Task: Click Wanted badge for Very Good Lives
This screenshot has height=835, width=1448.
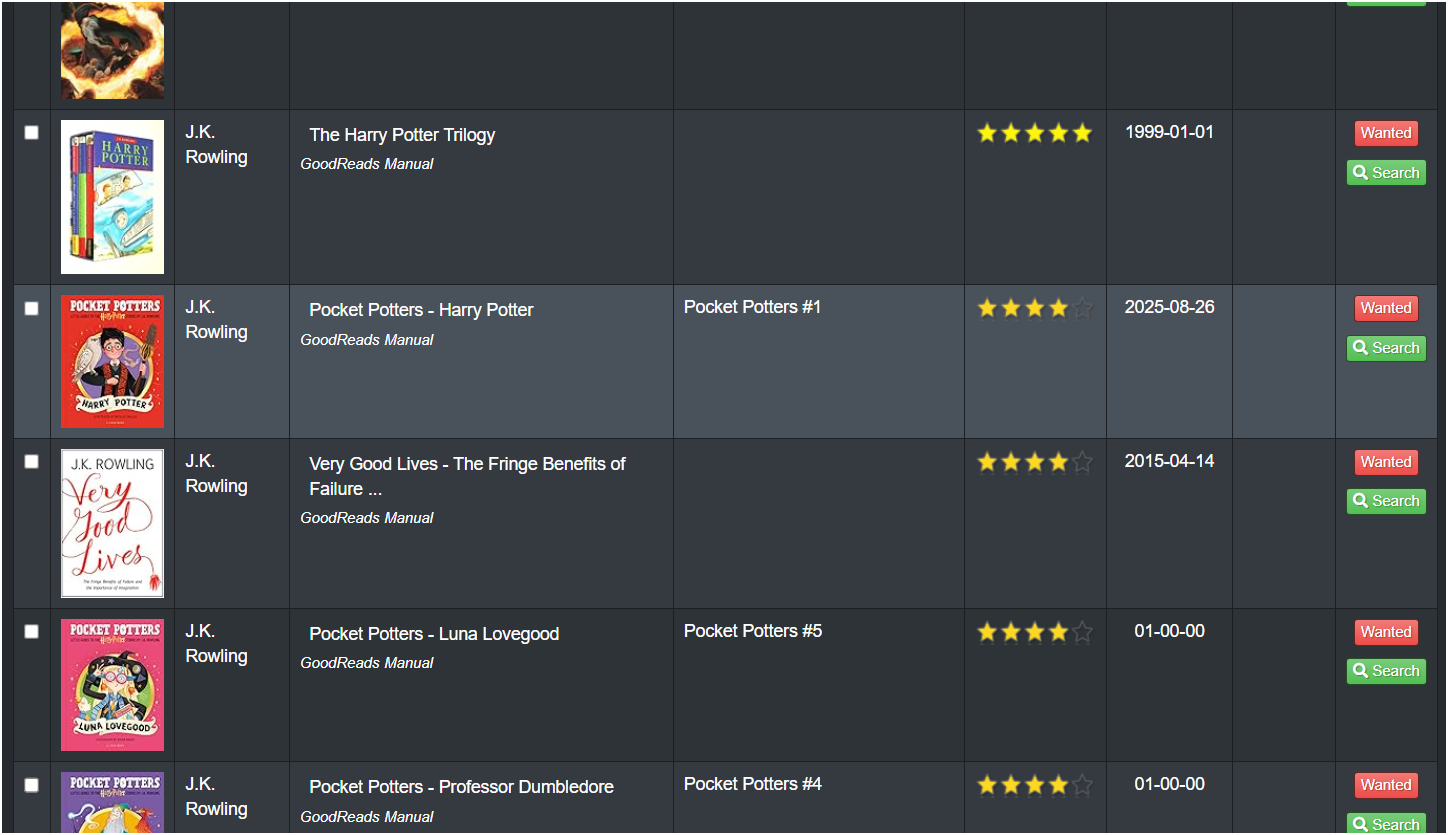Action: tap(1386, 462)
